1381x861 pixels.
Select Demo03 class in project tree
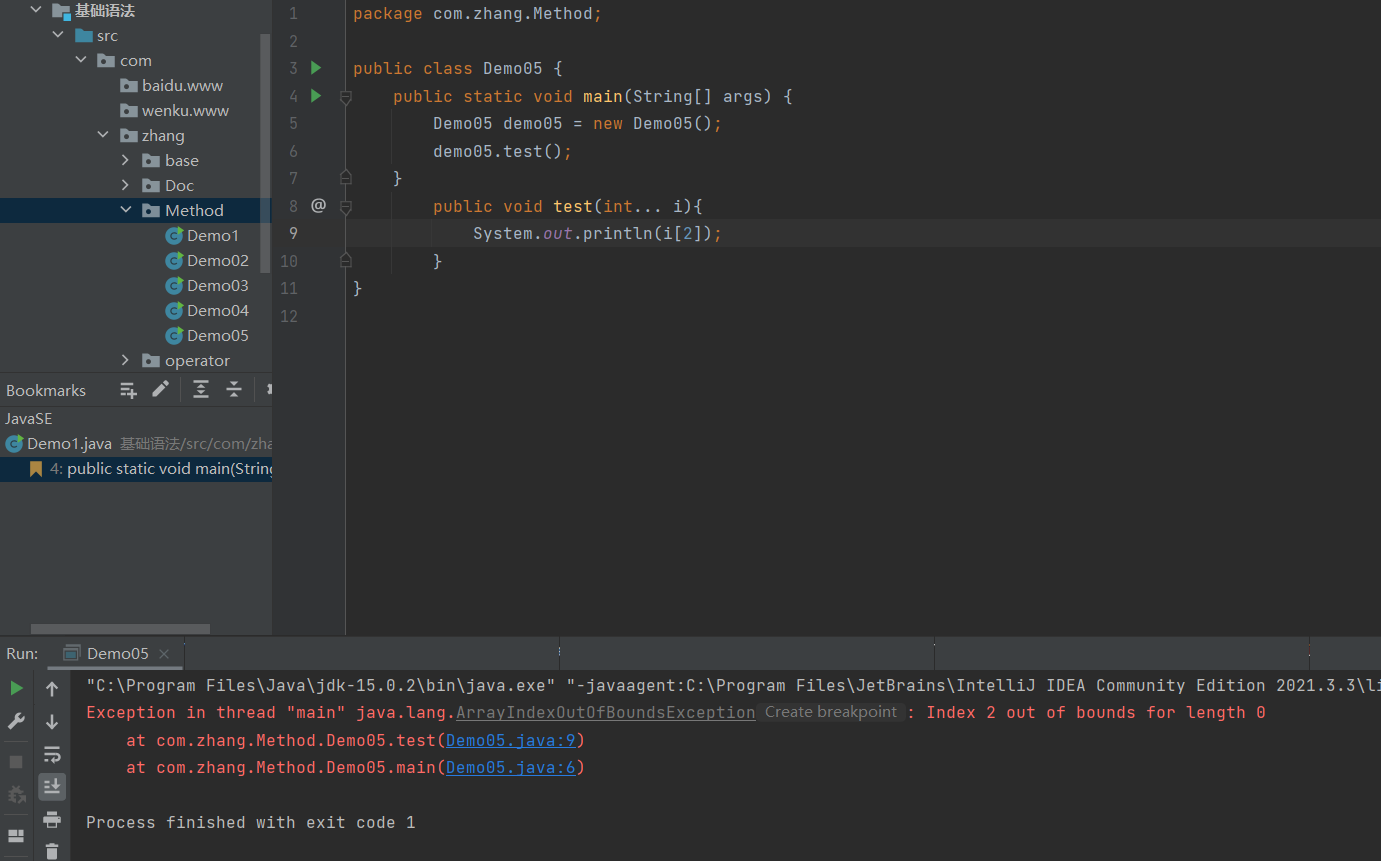point(218,285)
